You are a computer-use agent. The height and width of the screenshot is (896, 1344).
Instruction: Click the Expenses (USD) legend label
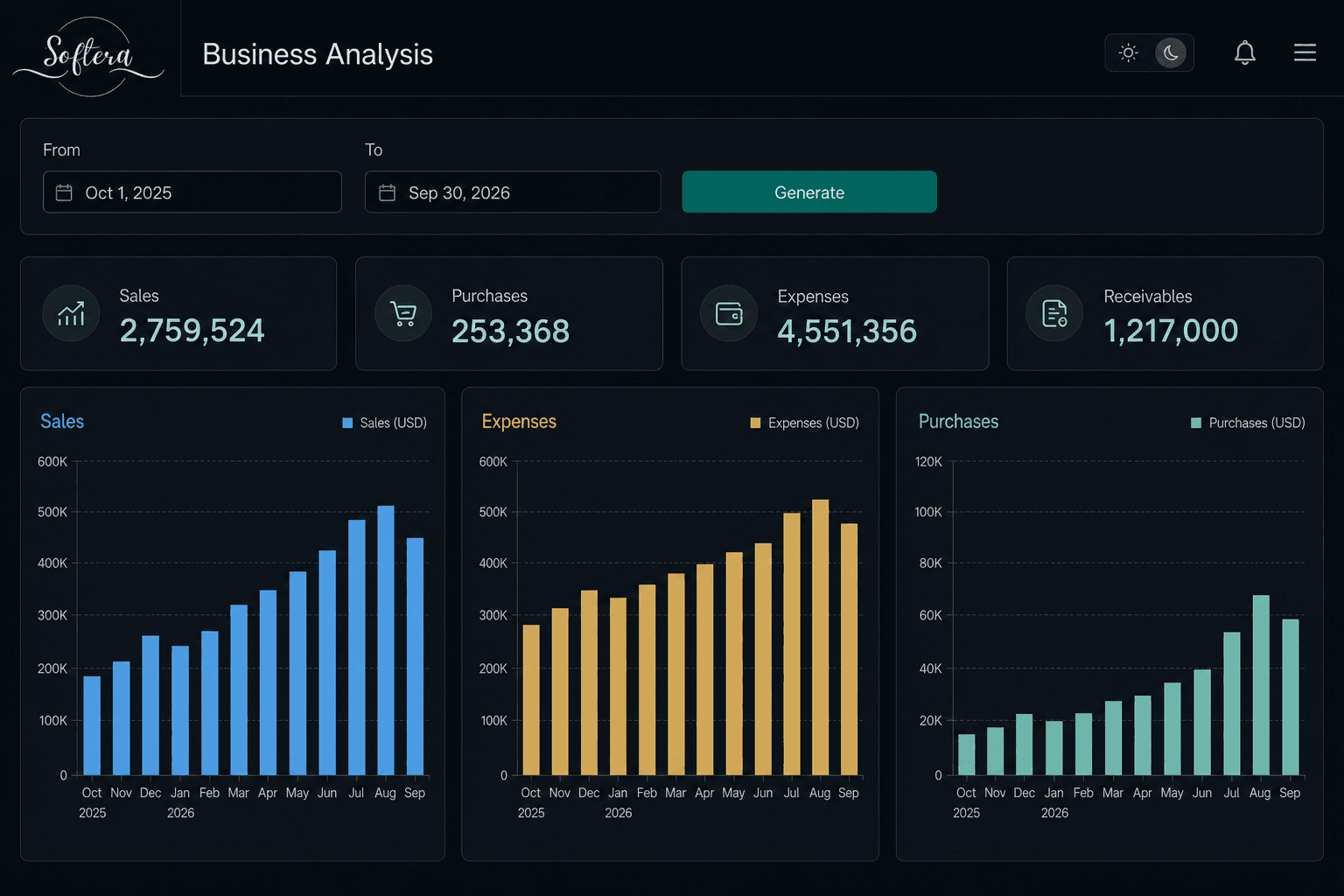click(814, 423)
